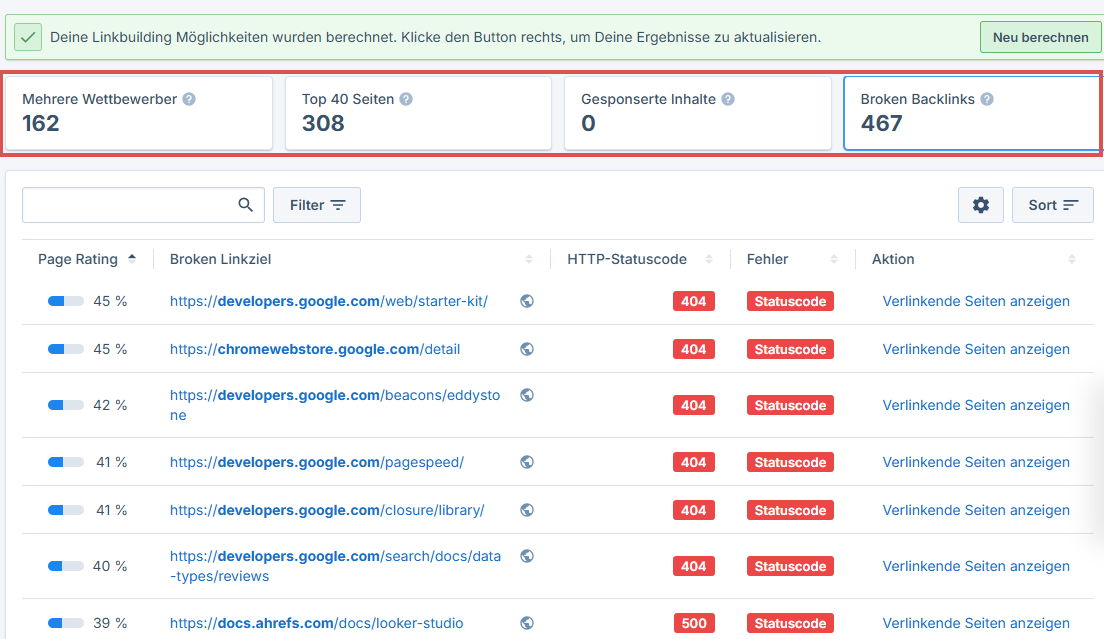Sort by Fehler column arrows
Screen dimensions: 1104x639
[834, 259]
